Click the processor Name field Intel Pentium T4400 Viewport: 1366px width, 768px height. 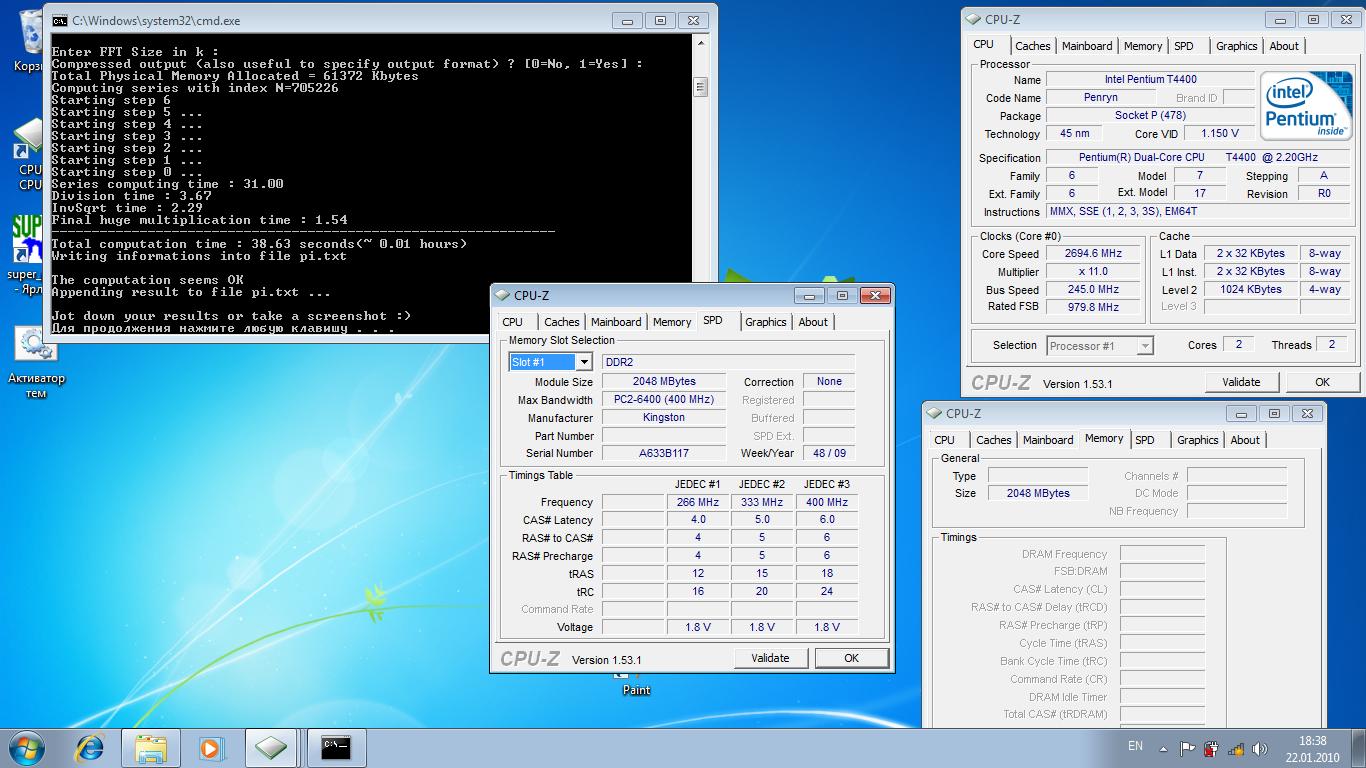pos(1150,80)
